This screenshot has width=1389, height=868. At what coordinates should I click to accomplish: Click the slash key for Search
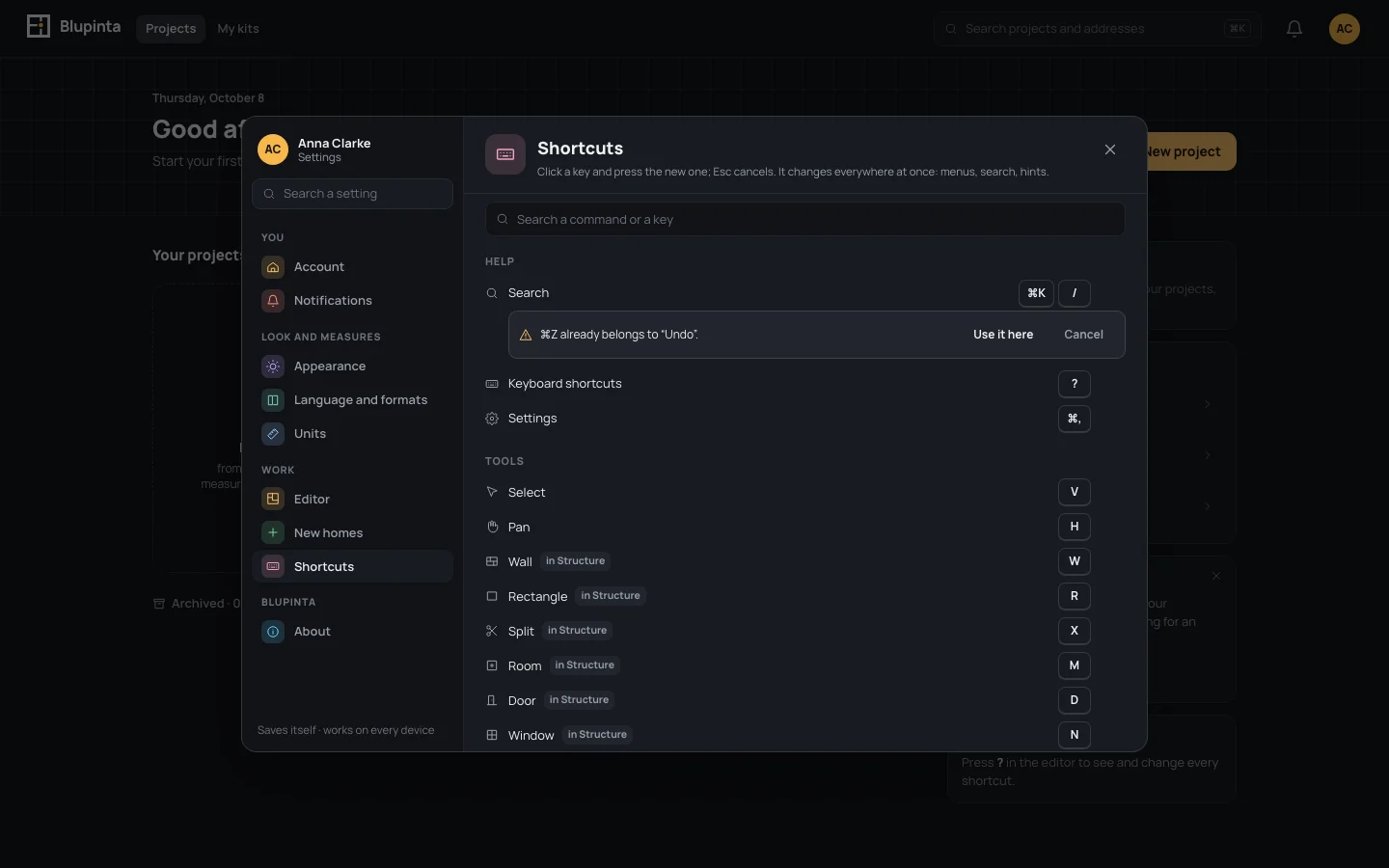(1075, 293)
